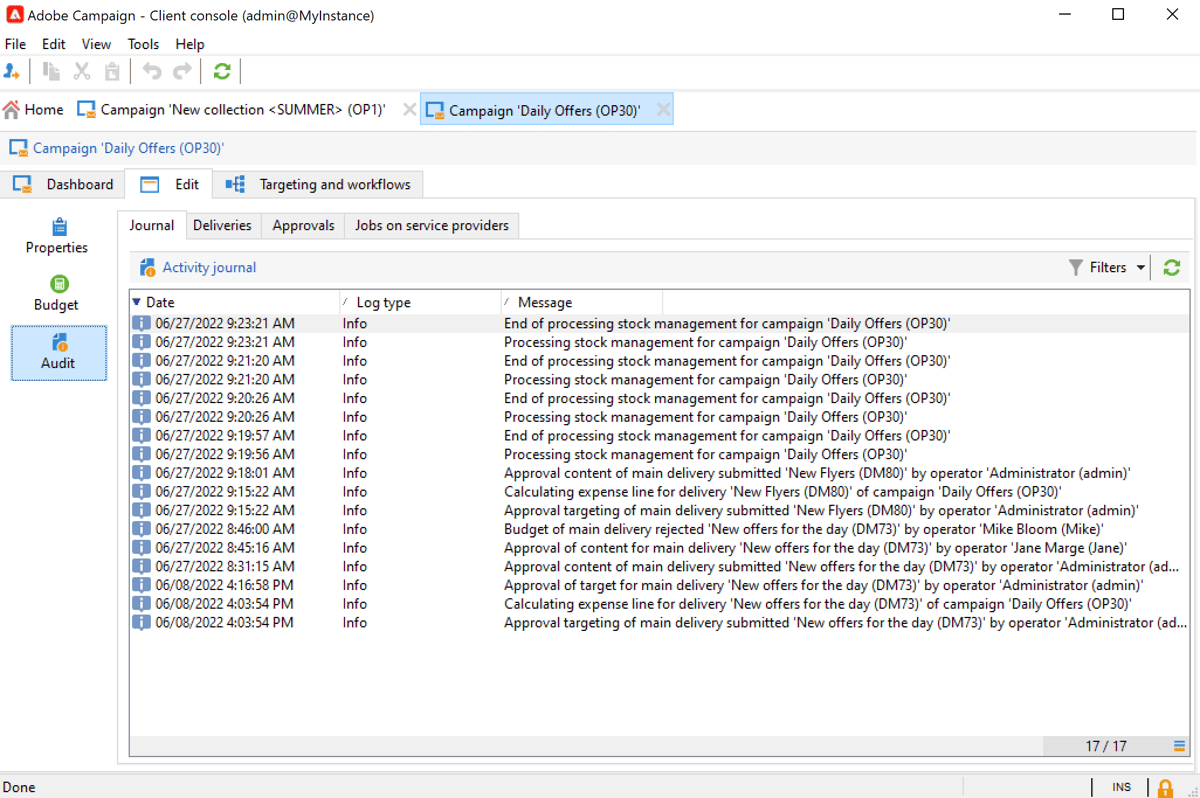This screenshot has width=1200, height=798.
Task: Click the operator logon icon in the toolbar
Action: pyautogui.click(x=13, y=71)
